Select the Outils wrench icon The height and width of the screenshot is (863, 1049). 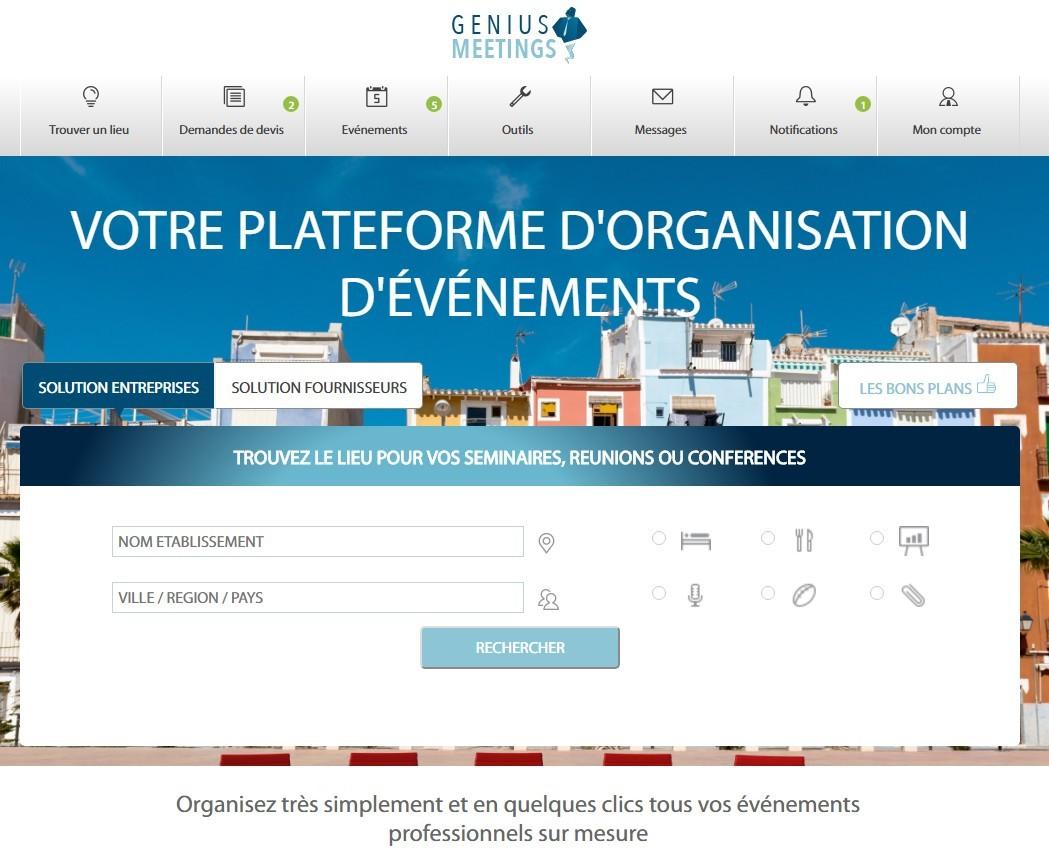click(520, 96)
